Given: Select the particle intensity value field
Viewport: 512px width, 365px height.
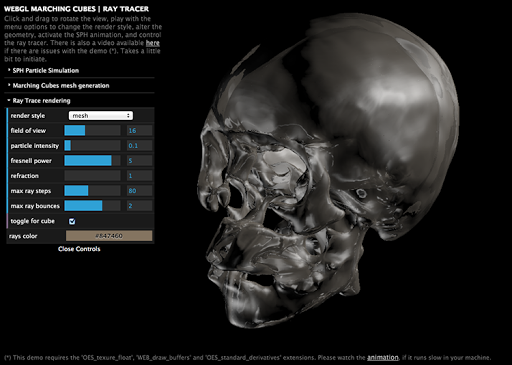Looking at the screenshot, I should coord(139,145).
